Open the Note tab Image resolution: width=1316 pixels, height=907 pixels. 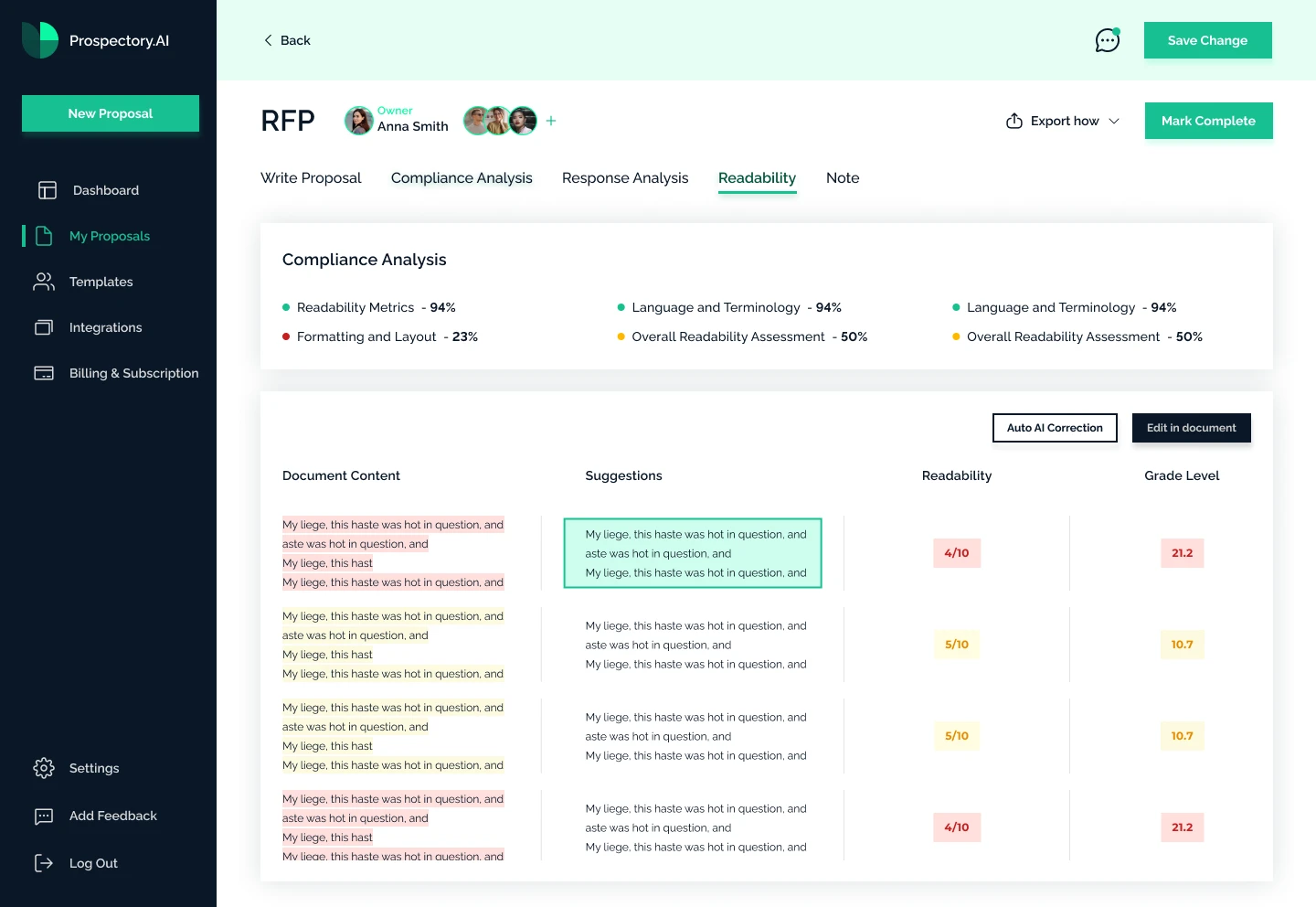(x=843, y=178)
